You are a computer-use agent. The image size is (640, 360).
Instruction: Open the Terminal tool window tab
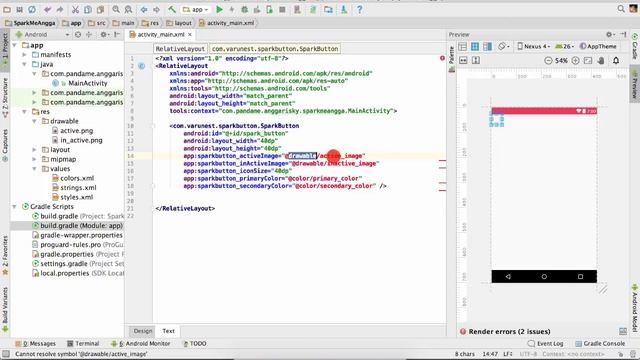[83, 344]
